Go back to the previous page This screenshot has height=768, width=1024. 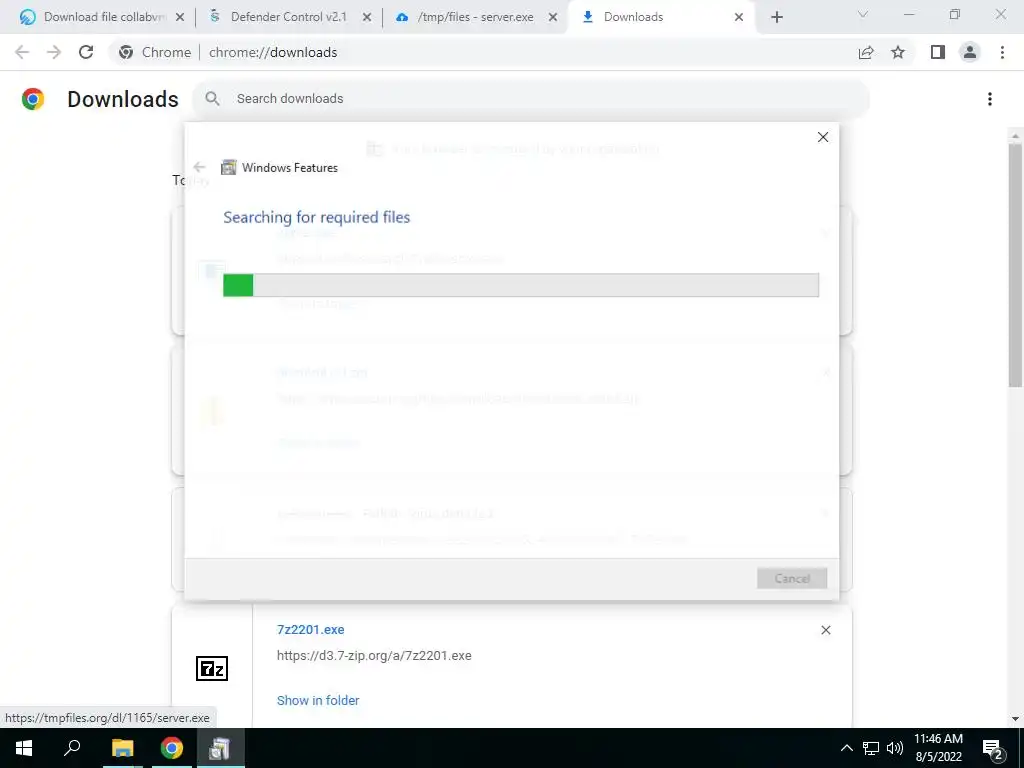point(22,52)
